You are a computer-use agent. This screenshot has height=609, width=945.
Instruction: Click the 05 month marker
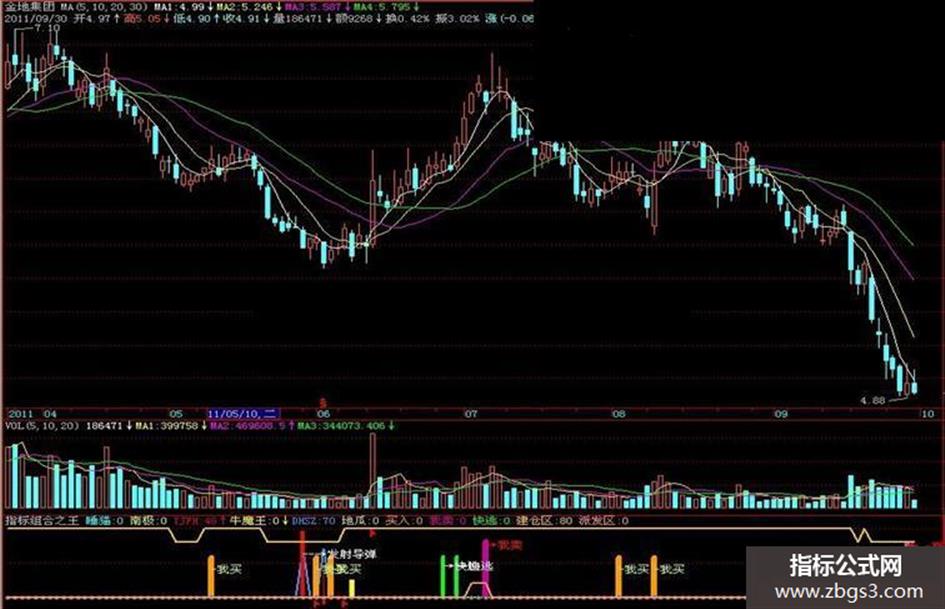pos(176,414)
